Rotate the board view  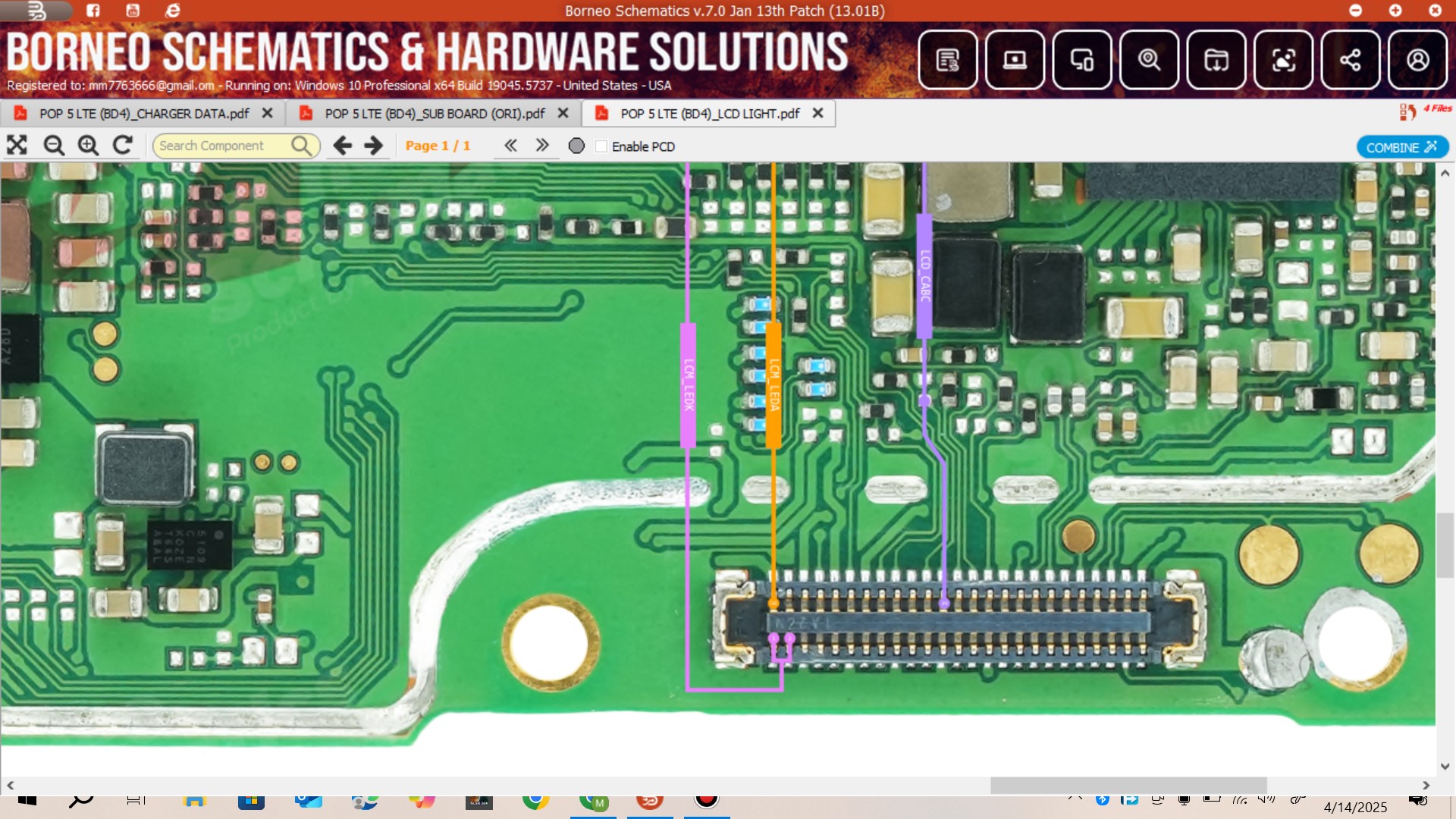pyautogui.click(x=123, y=145)
